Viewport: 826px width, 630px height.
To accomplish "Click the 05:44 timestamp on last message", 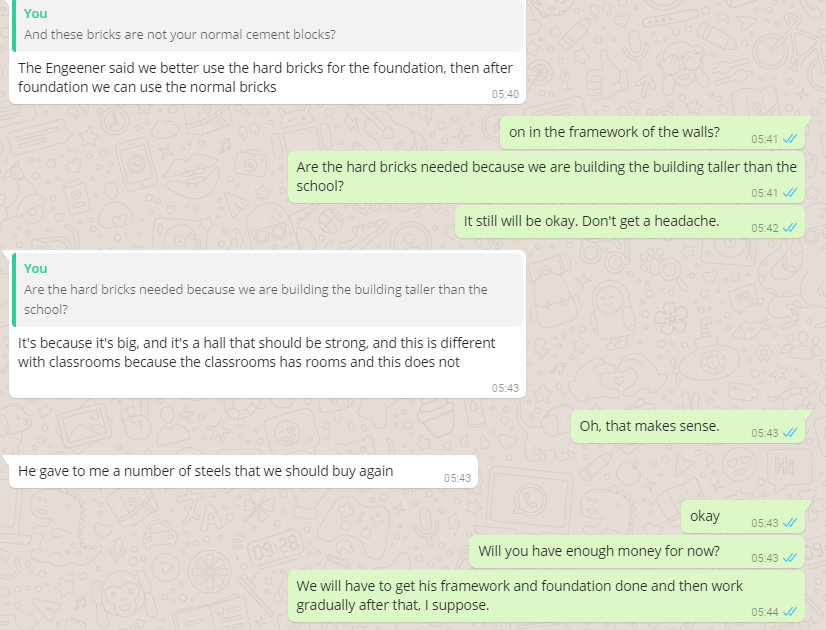I will click(x=765, y=611).
